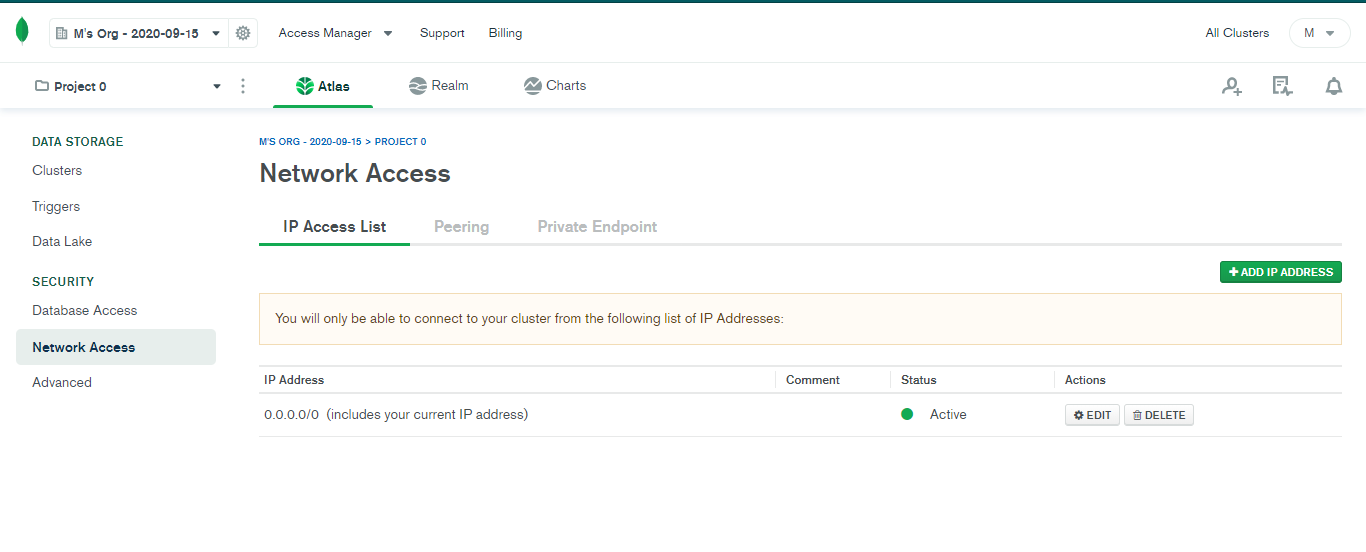Expand the Project 0 selector dropdown
Viewport: 1366px width, 552px height.
(128, 87)
